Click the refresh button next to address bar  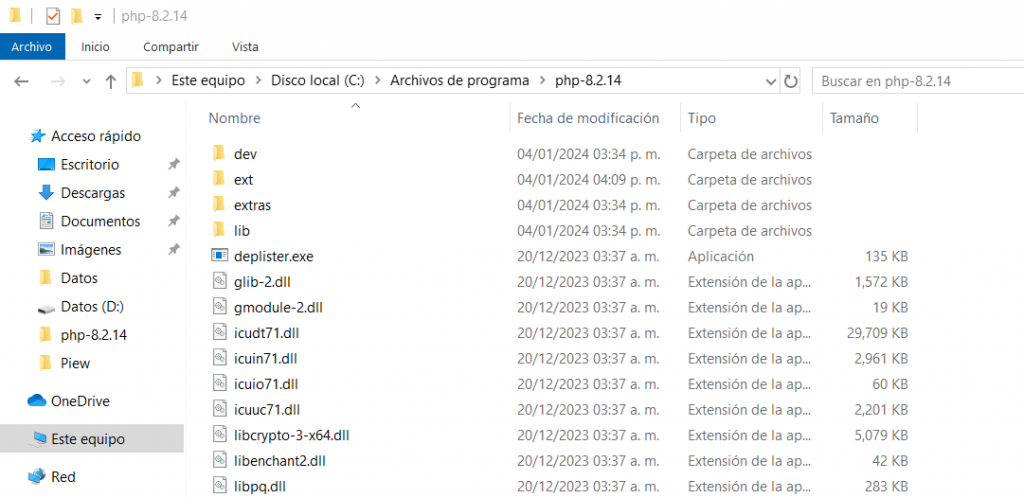pyautogui.click(x=791, y=81)
